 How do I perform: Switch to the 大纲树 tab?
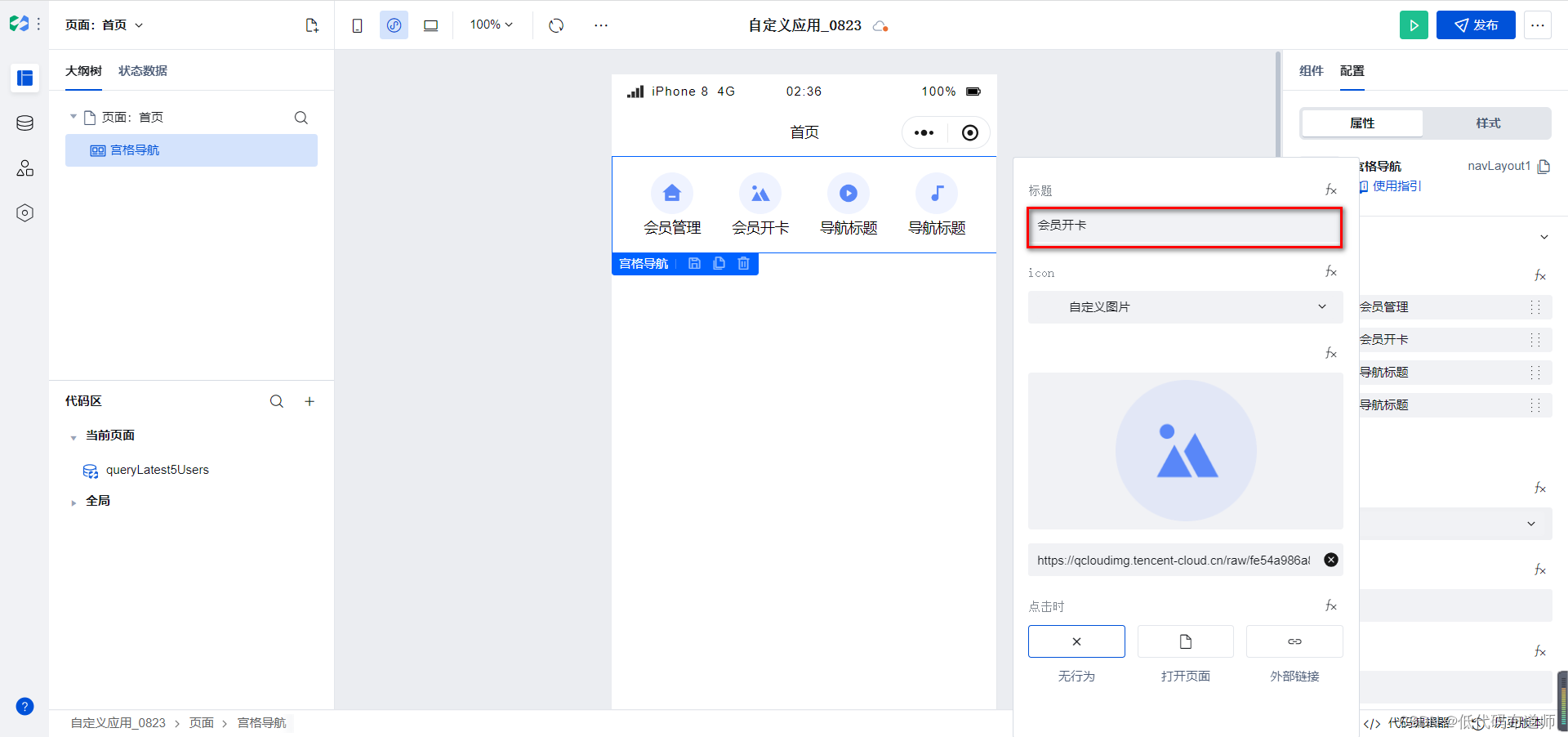83,71
